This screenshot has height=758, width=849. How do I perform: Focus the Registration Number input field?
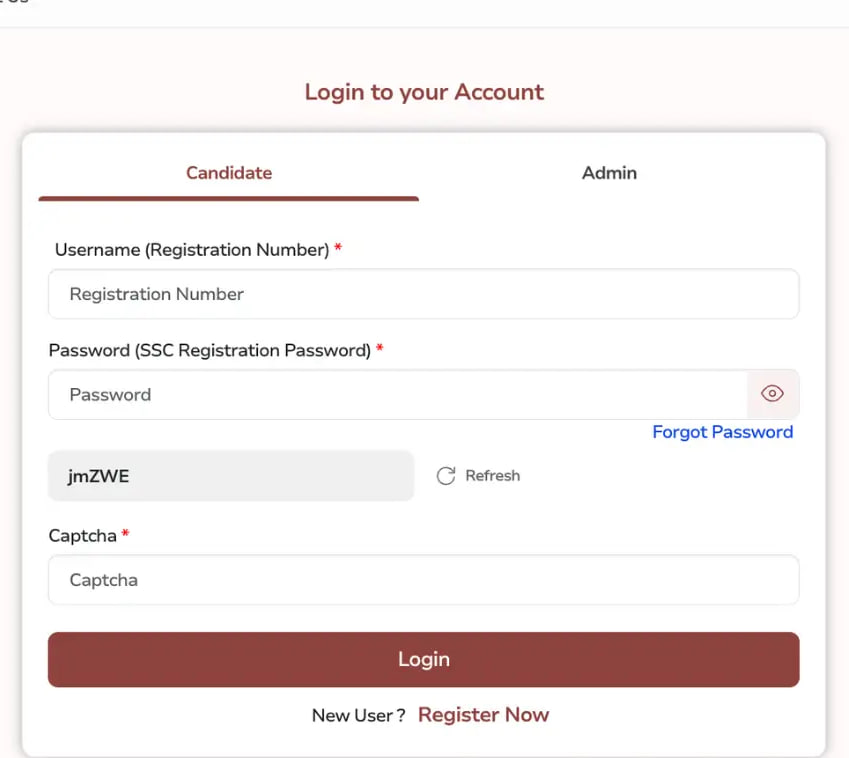coord(423,294)
